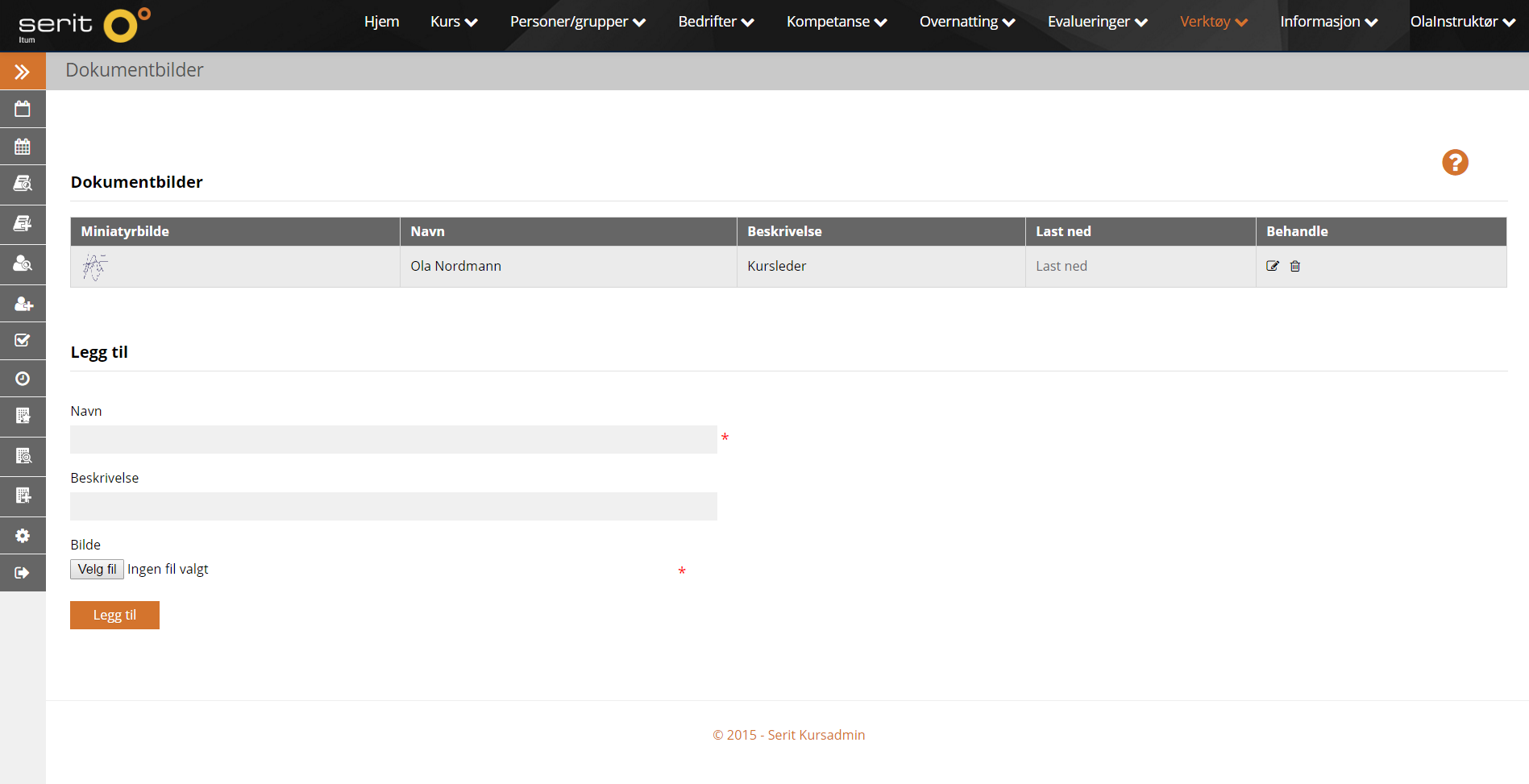This screenshot has height=784, width=1529.
Task: Edit the Ola Nordmann document image
Action: tap(1273, 266)
